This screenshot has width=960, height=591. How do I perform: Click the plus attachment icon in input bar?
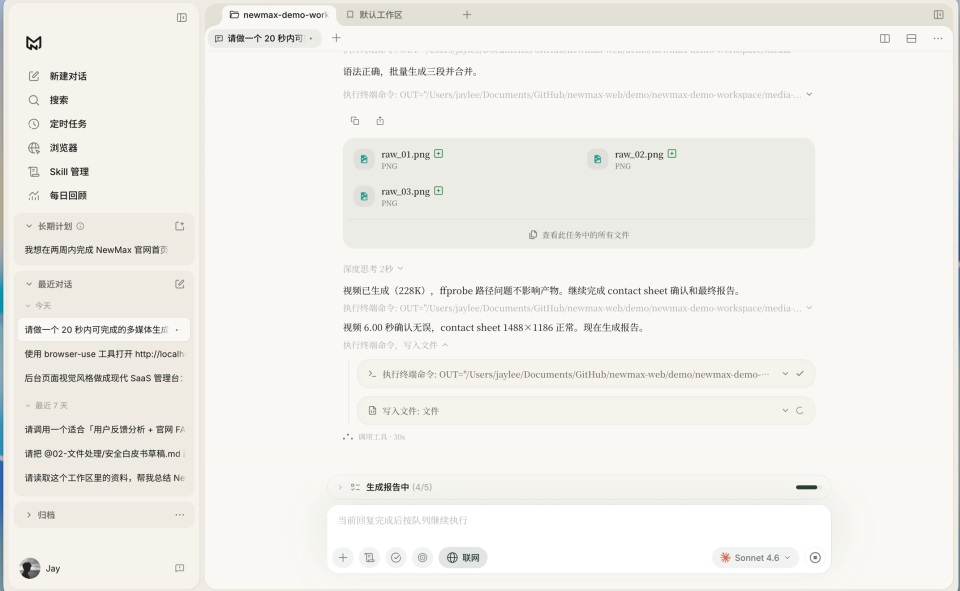pyautogui.click(x=343, y=557)
